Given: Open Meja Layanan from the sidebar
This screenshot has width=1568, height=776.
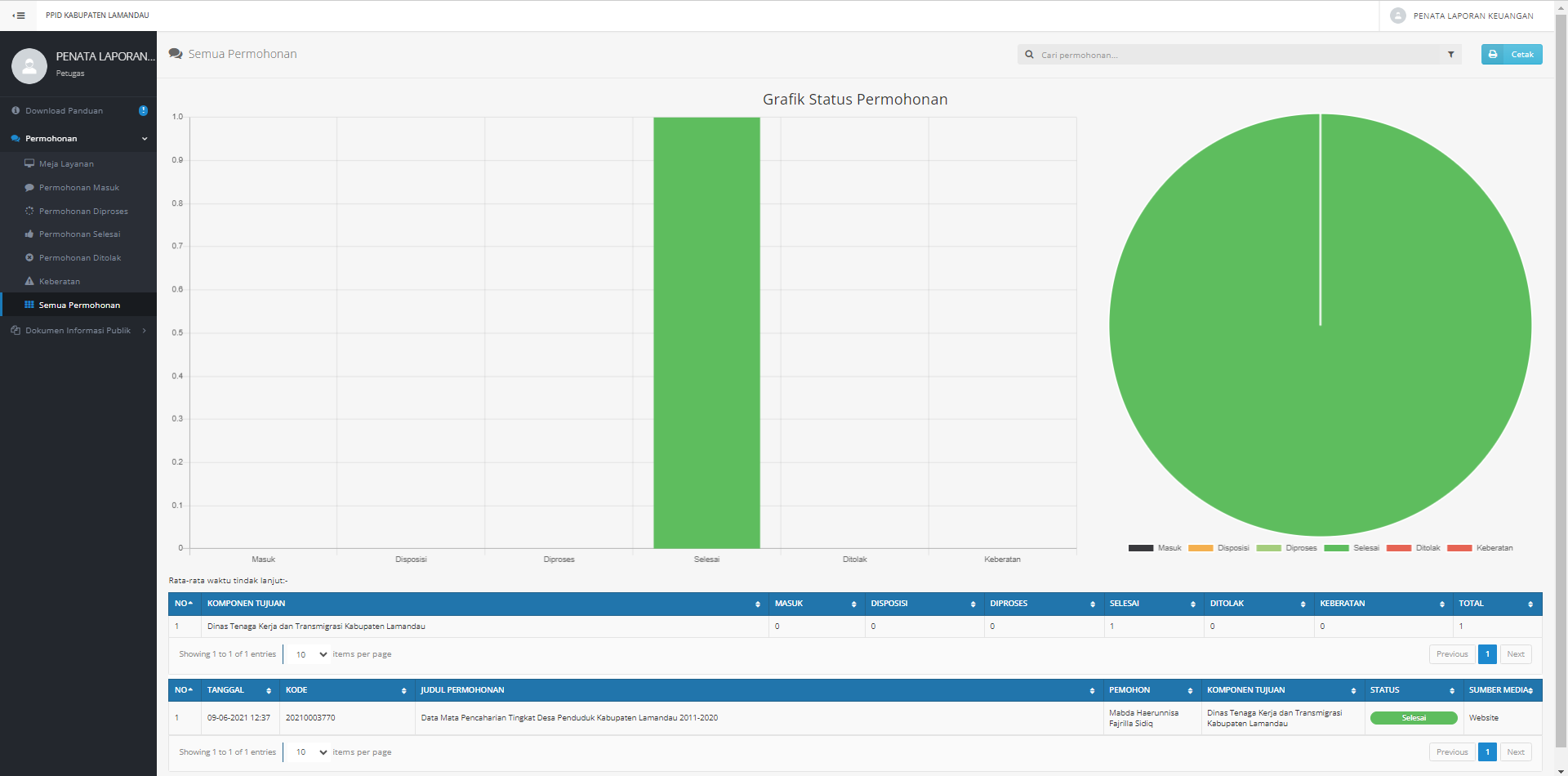Looking at the screenshot, I should coord(66,164).
